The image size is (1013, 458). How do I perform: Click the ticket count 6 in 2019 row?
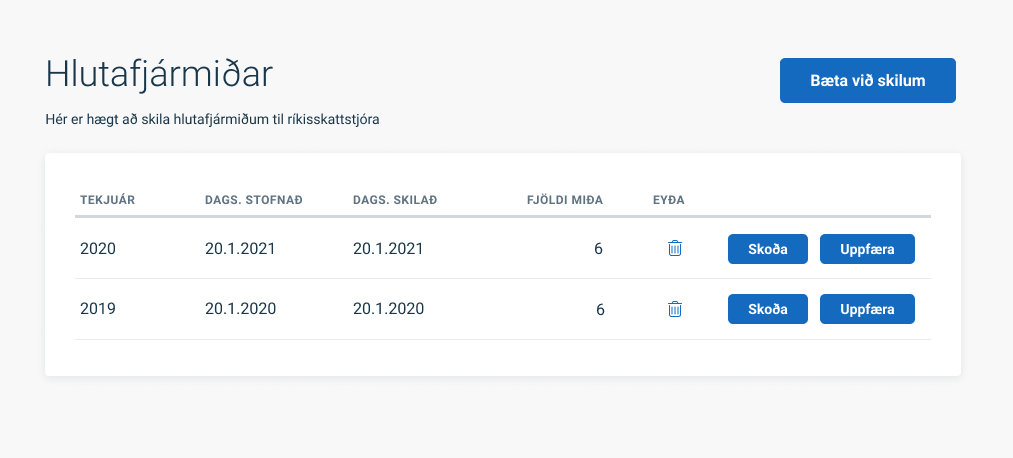click(600, 310)
